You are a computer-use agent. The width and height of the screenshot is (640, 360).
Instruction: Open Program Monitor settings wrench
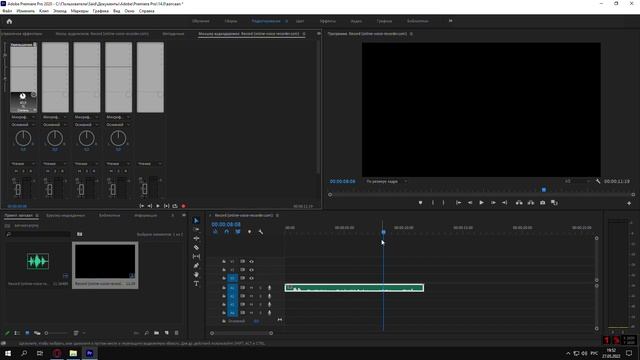tap(598, 181)
